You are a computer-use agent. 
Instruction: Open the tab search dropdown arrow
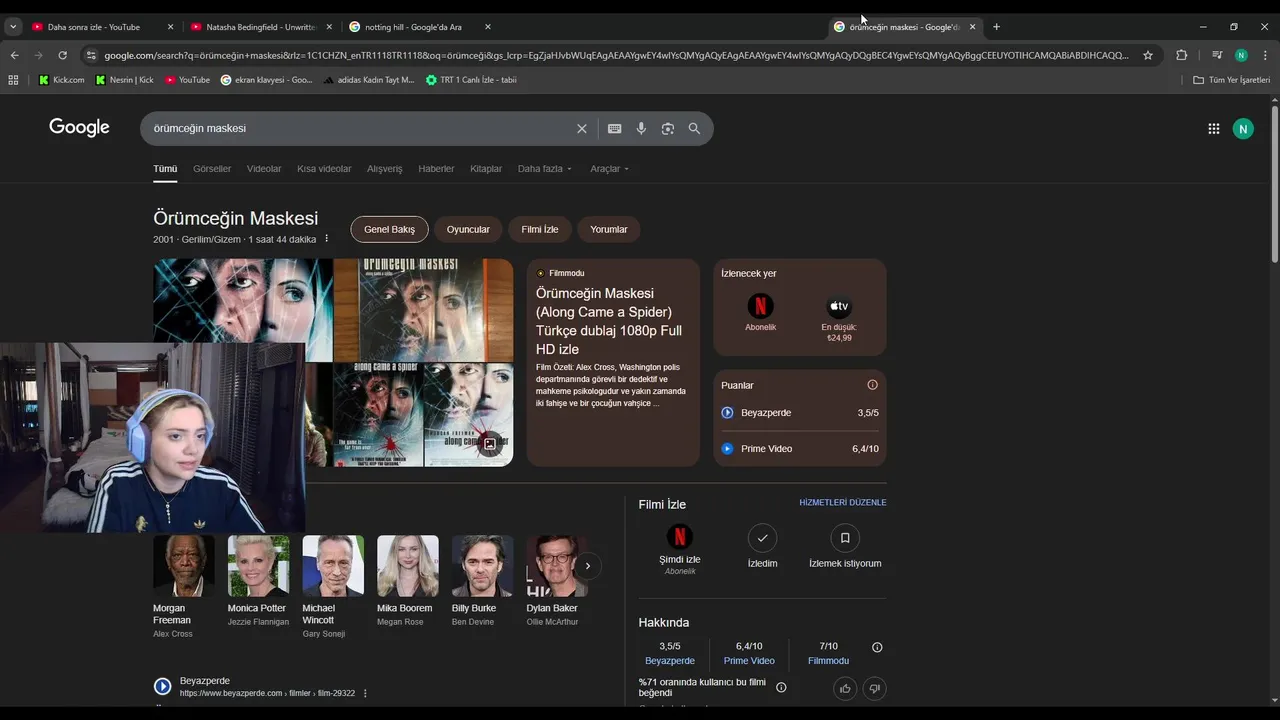point(13,27)
